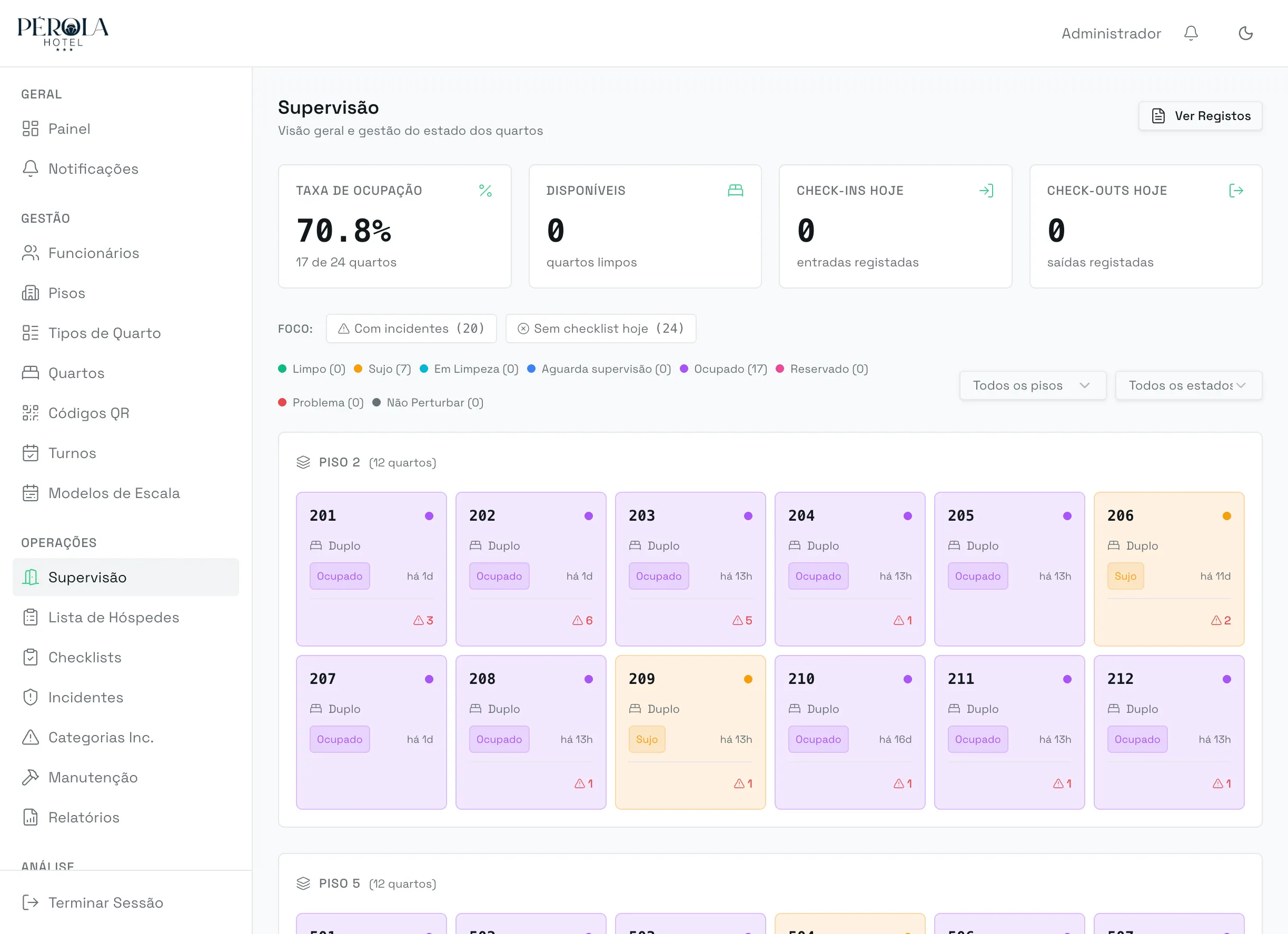Click the Códigos QR icon
Viewport: 1288px width, 934px height.
(x=30, y=413)
